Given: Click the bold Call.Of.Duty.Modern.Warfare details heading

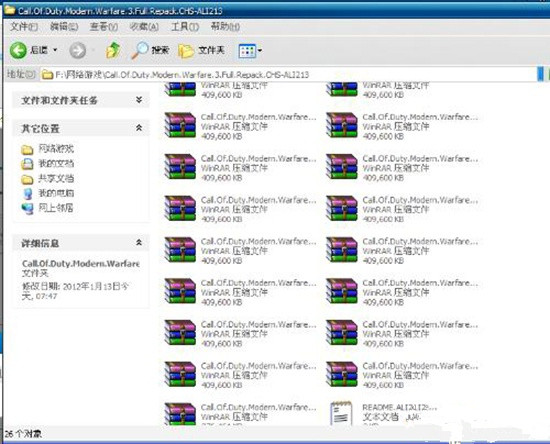Looking at the screenshot, I should point(81,263).
